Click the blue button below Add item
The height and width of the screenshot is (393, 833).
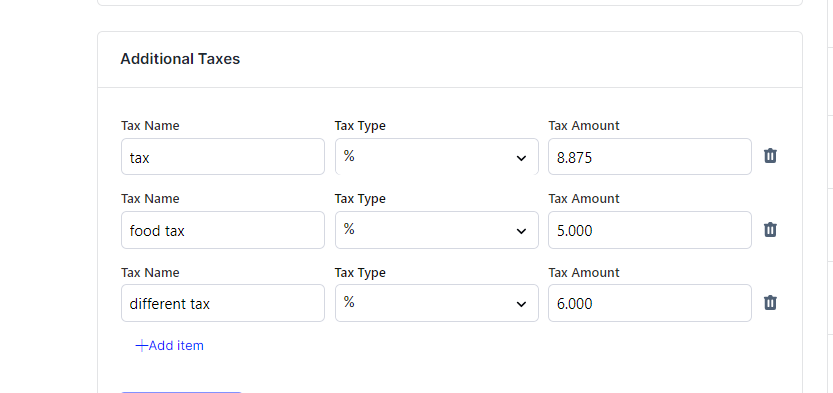point(181,392)
